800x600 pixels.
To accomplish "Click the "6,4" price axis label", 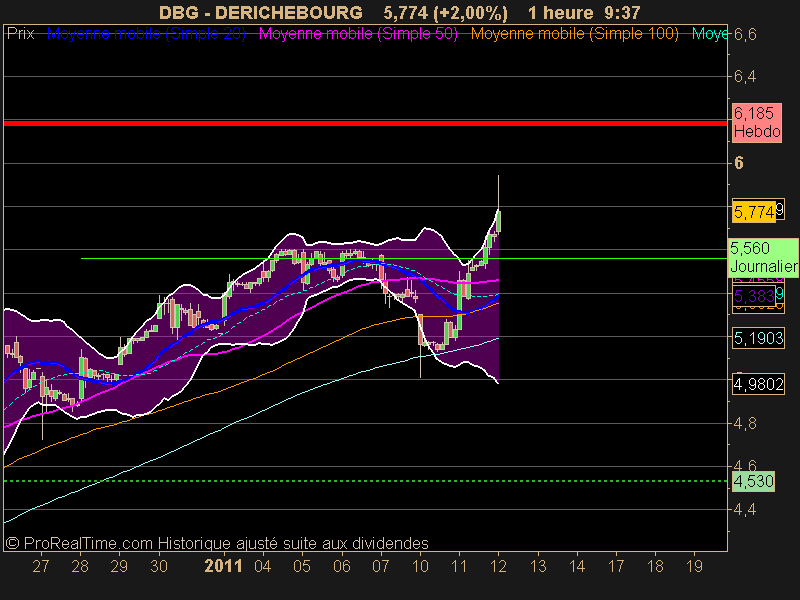I will coord(745,77).
